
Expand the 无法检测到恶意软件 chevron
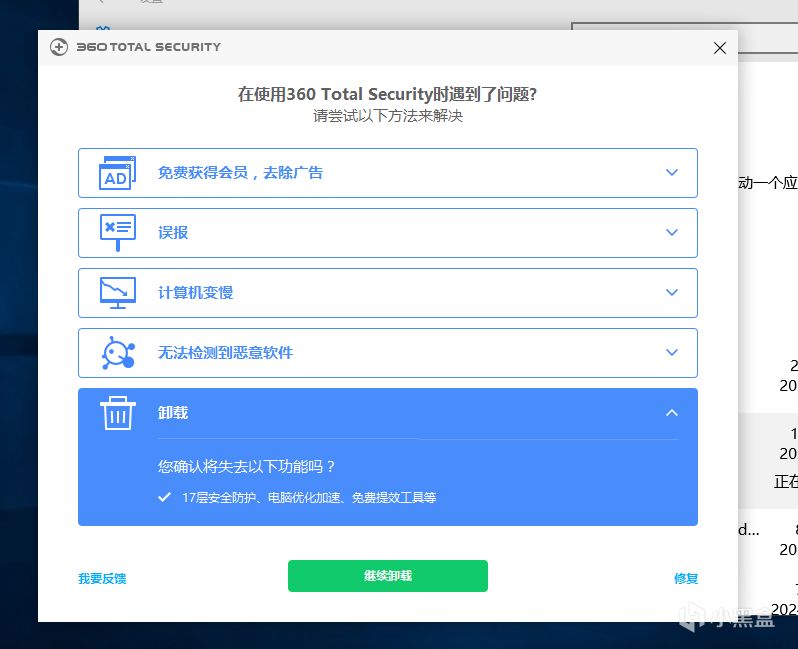[672, 352]
